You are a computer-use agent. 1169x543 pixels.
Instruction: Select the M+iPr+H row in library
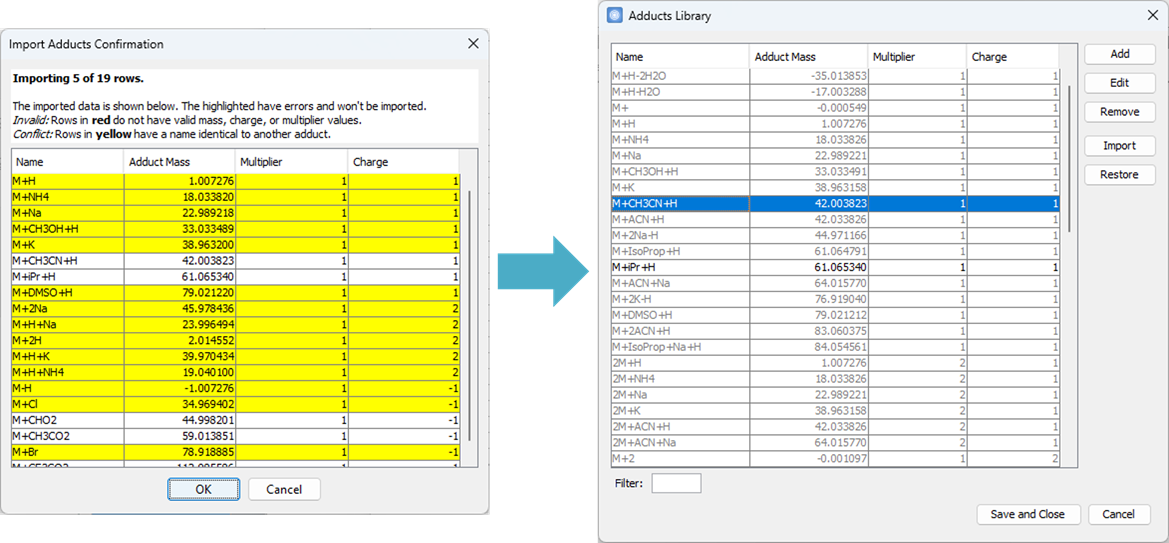point(680,268)
